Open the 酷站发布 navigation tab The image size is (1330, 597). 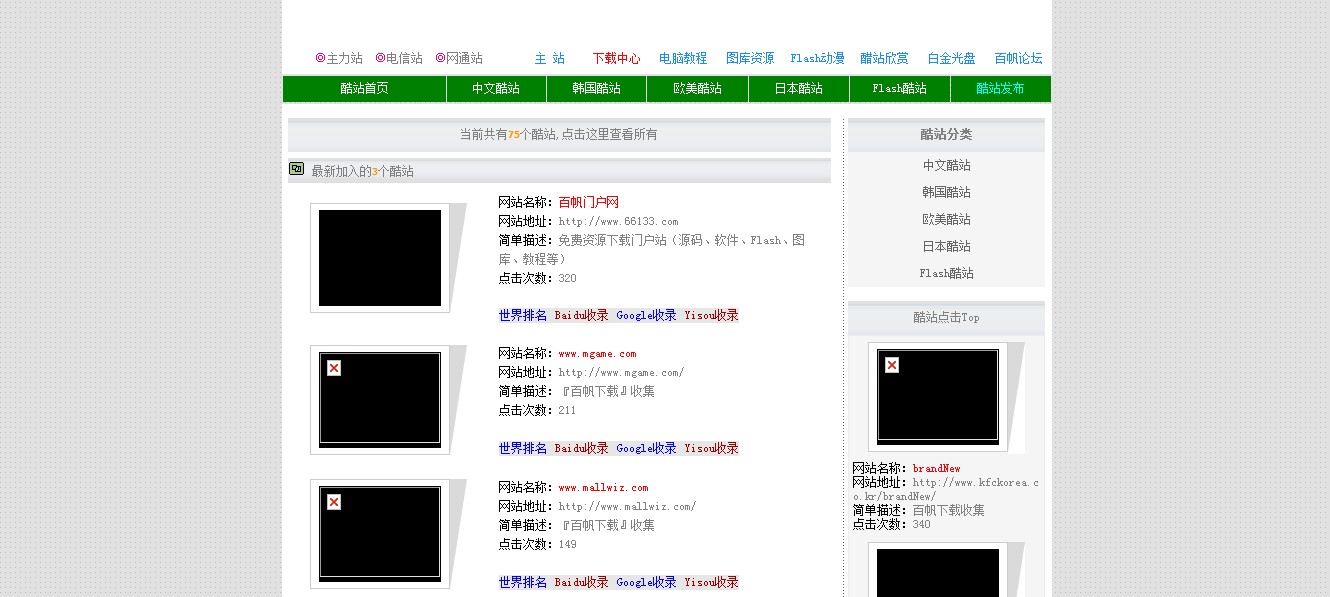point(1000,89)
